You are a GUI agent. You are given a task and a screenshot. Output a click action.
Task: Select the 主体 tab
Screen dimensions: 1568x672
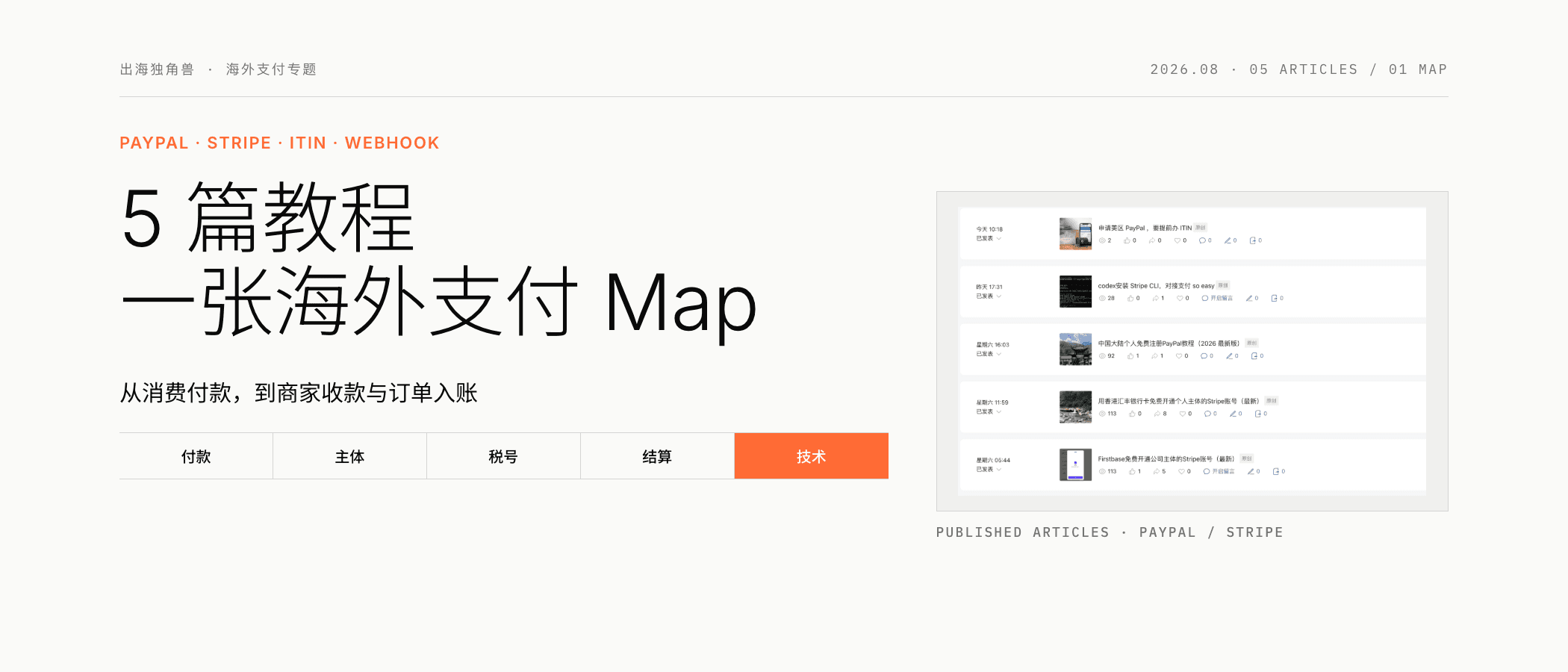(x=349, y=456)
